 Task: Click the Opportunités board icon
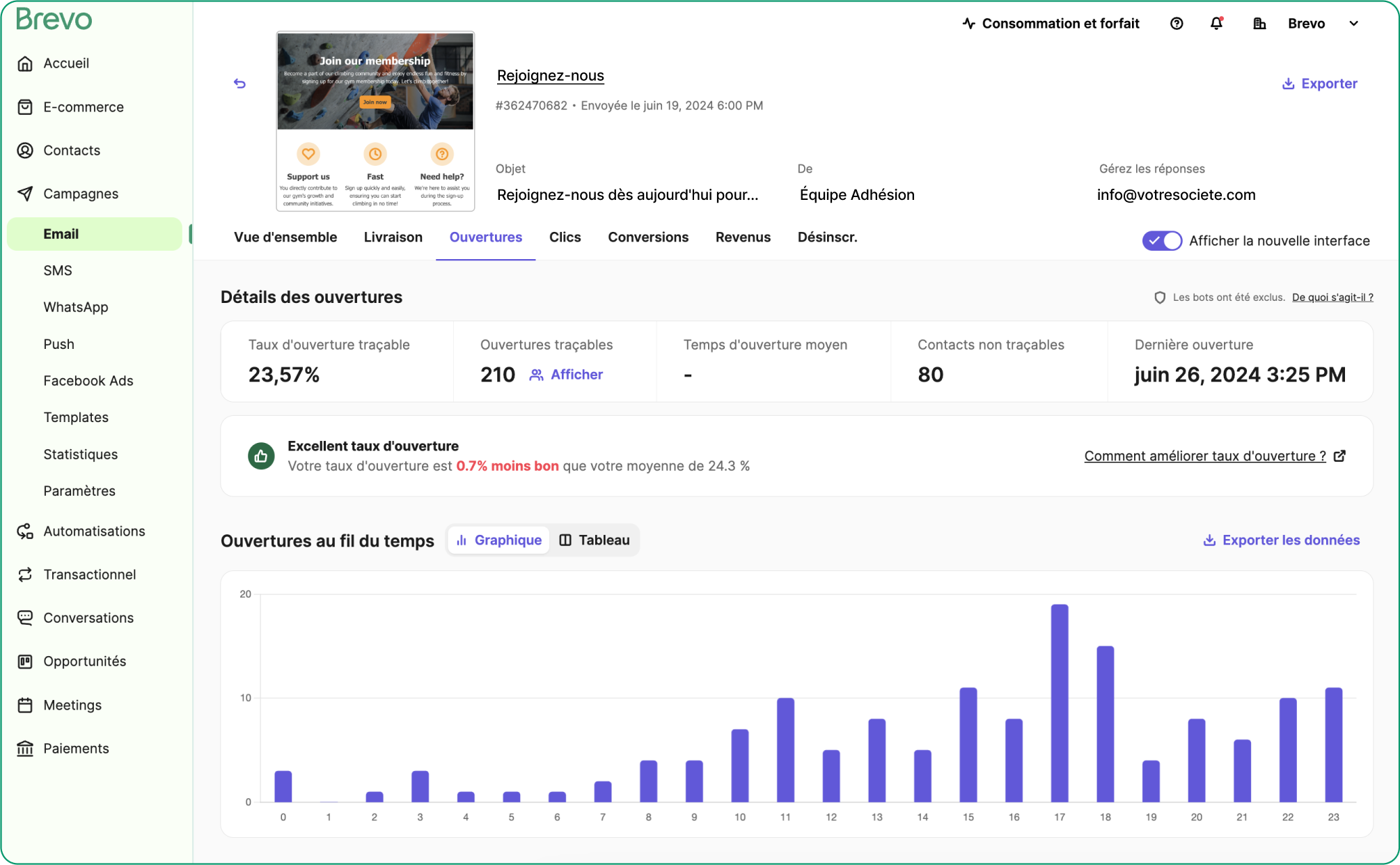(x=25, y=662)
